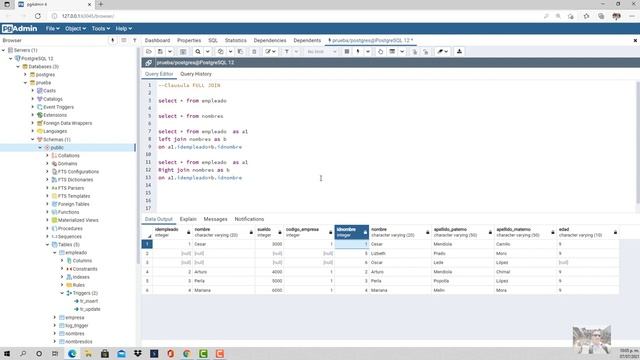Open save options dropdown arrow

point(170,51)
